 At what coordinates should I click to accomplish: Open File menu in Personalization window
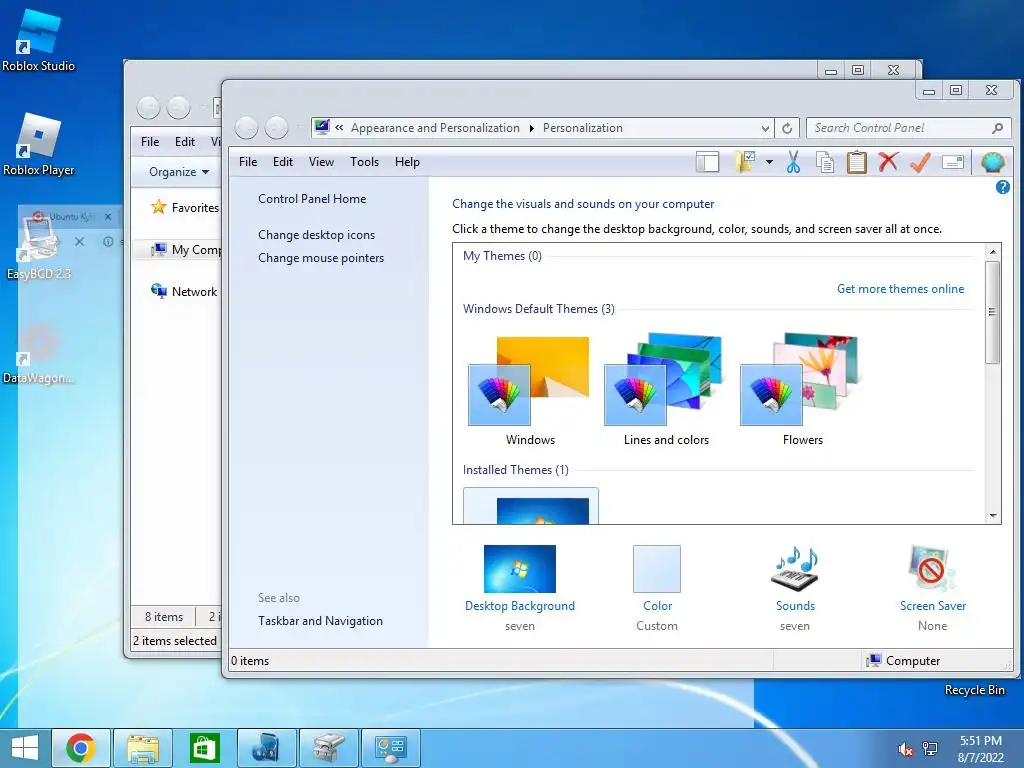(248, 162)
